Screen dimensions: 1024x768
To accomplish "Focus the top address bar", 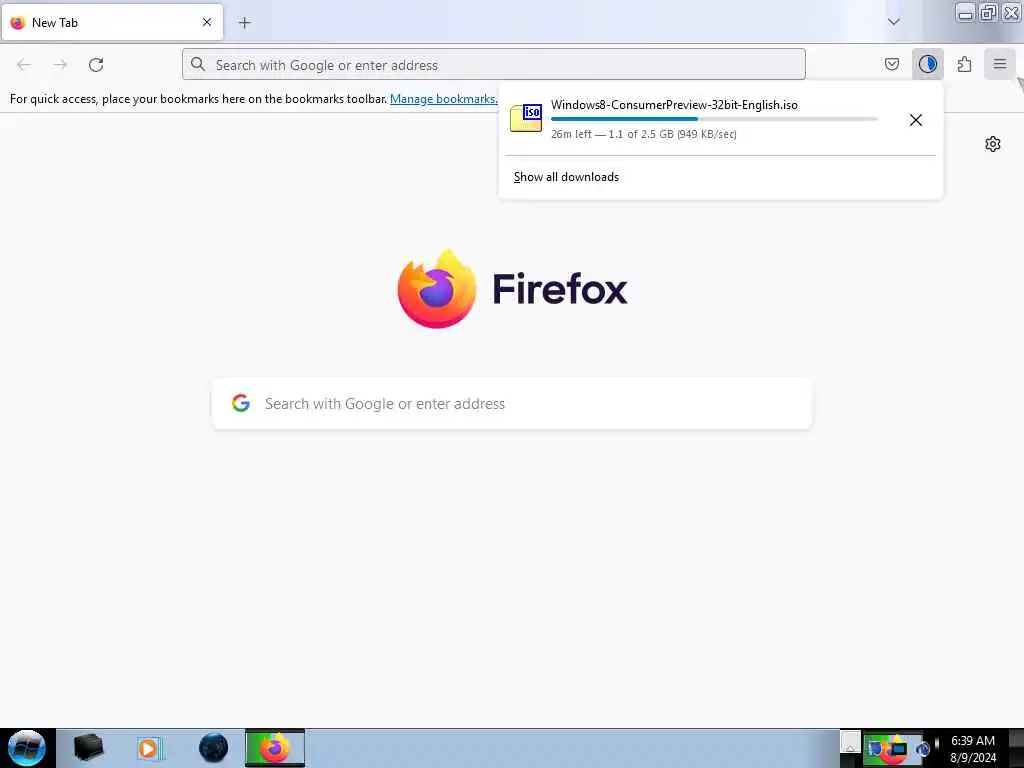I will [x=494, y=65].
